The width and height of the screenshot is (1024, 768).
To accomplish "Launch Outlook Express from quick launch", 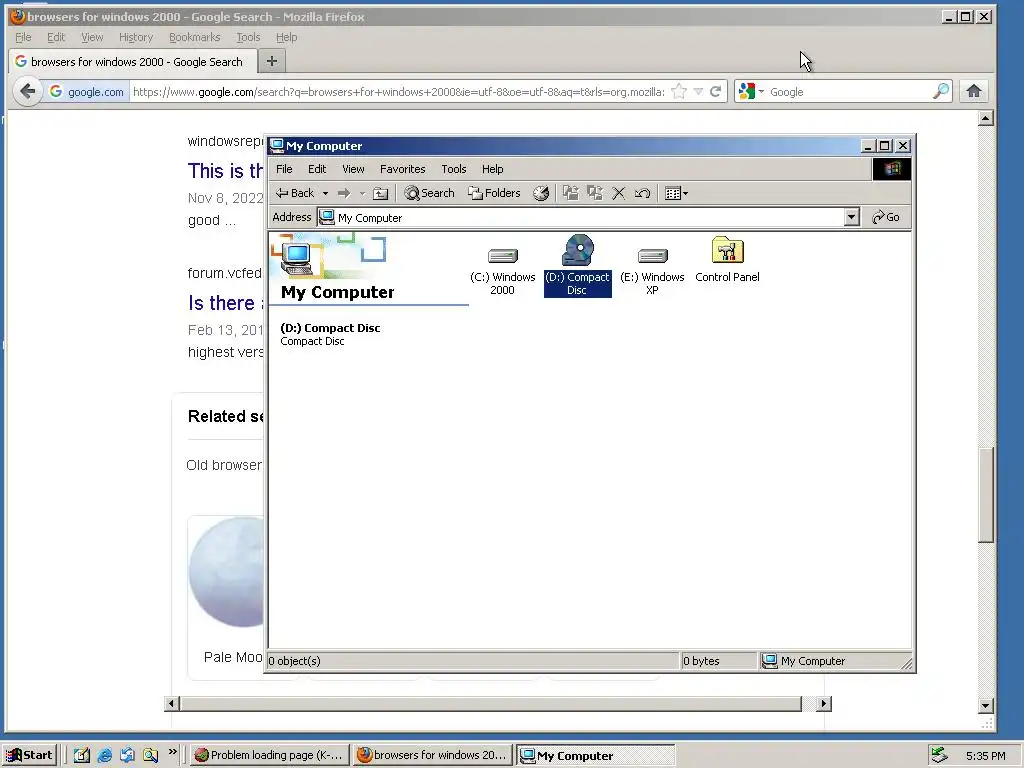I will [x=127, y=756].
